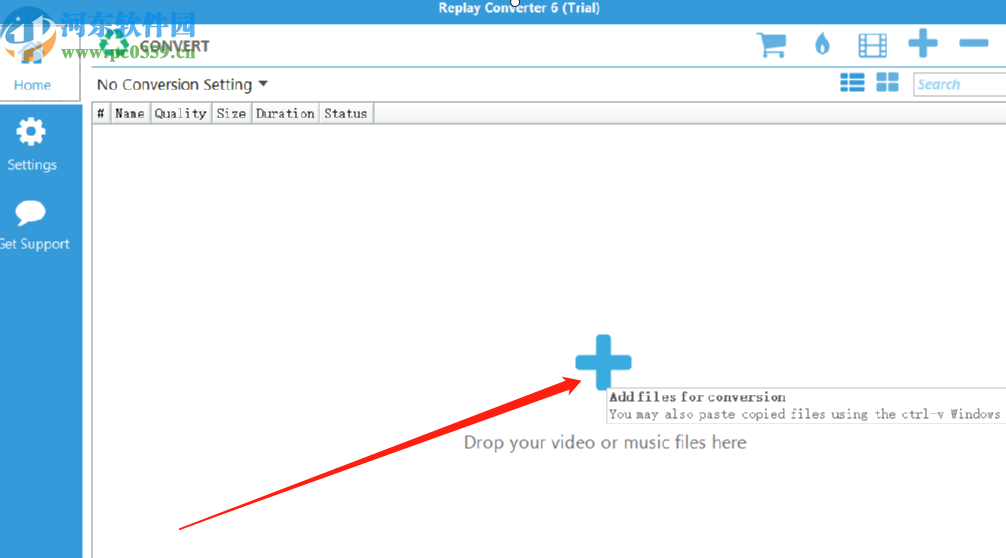Switch to list view layout
The image size is (1006, 558).
pyautogui.click(x=852, y=83)
